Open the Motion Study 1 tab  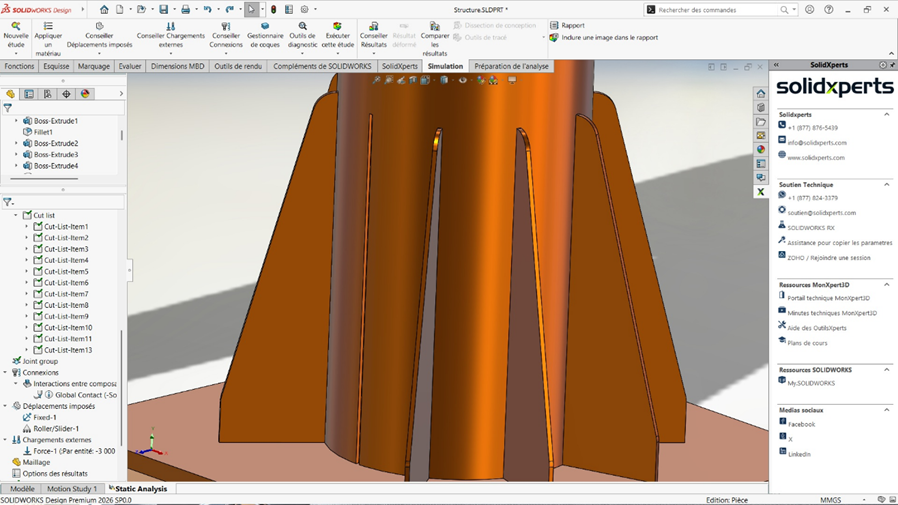pyautogui.click(x=72, y=489)
